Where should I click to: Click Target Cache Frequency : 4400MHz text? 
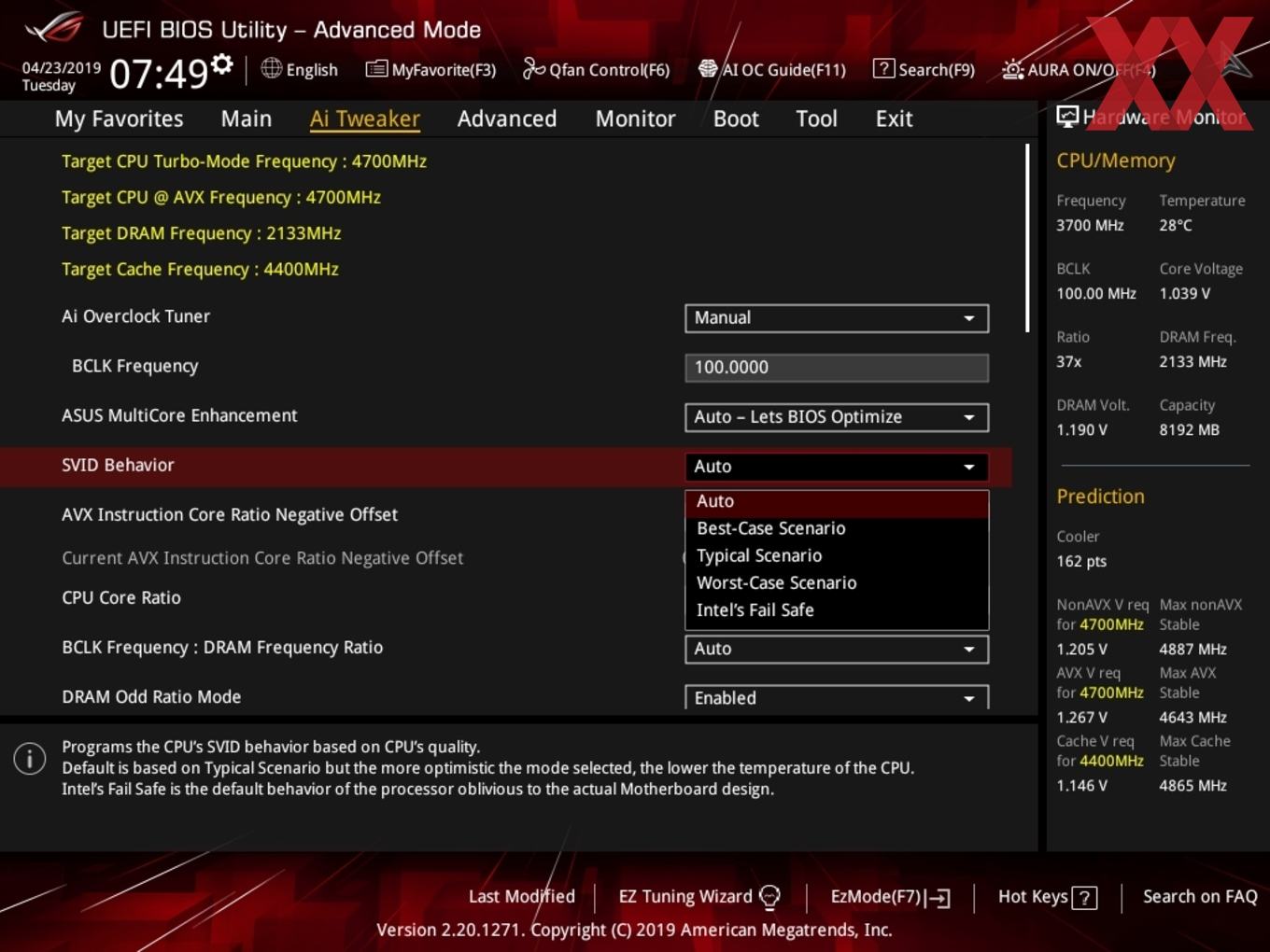click(200, 269)
